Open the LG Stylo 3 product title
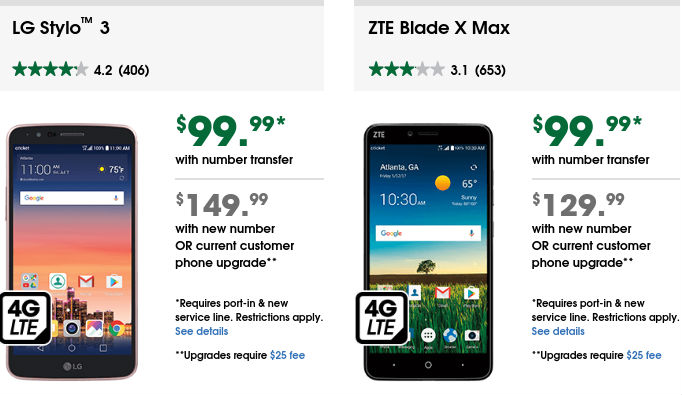 (x=61, y=28)
